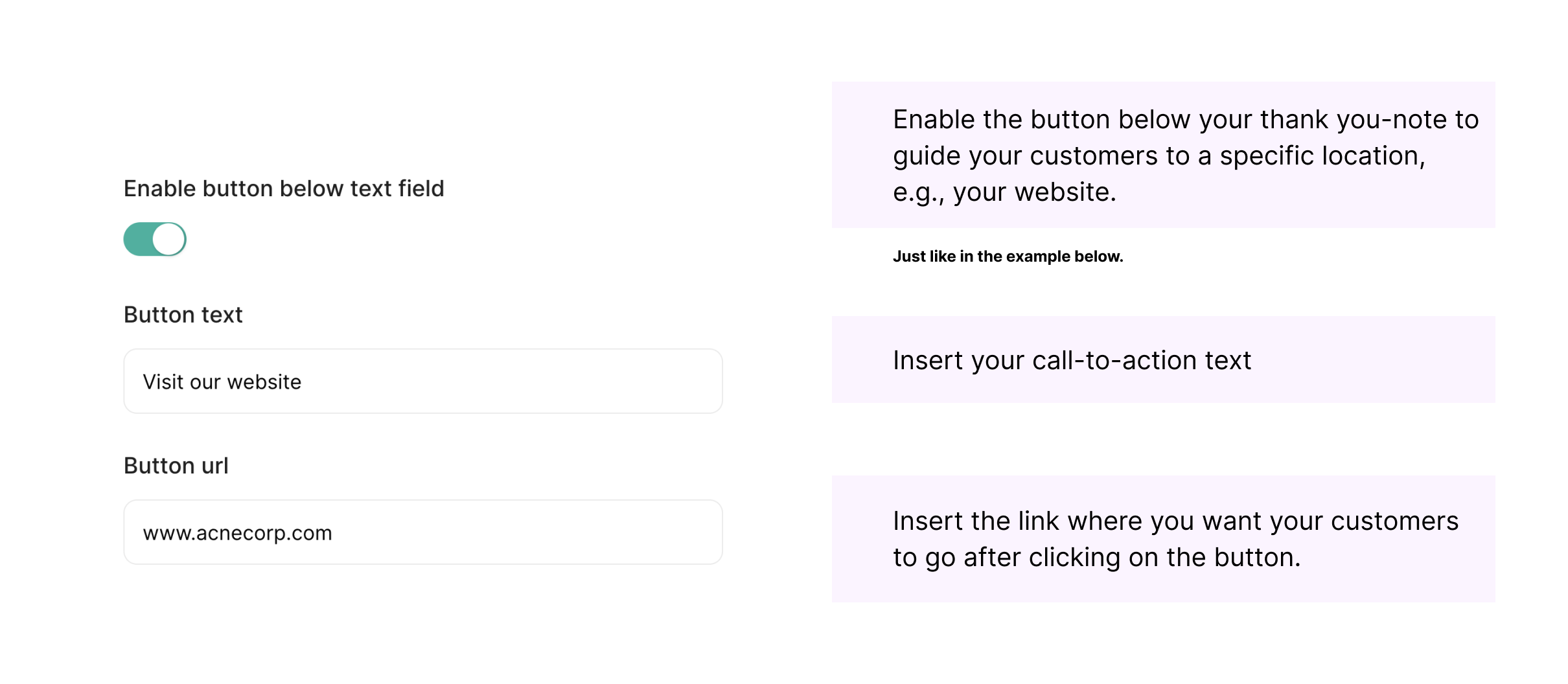Focus the Button url input field
This screenshot has width=1568, height=684.
[x=422, y=532]
